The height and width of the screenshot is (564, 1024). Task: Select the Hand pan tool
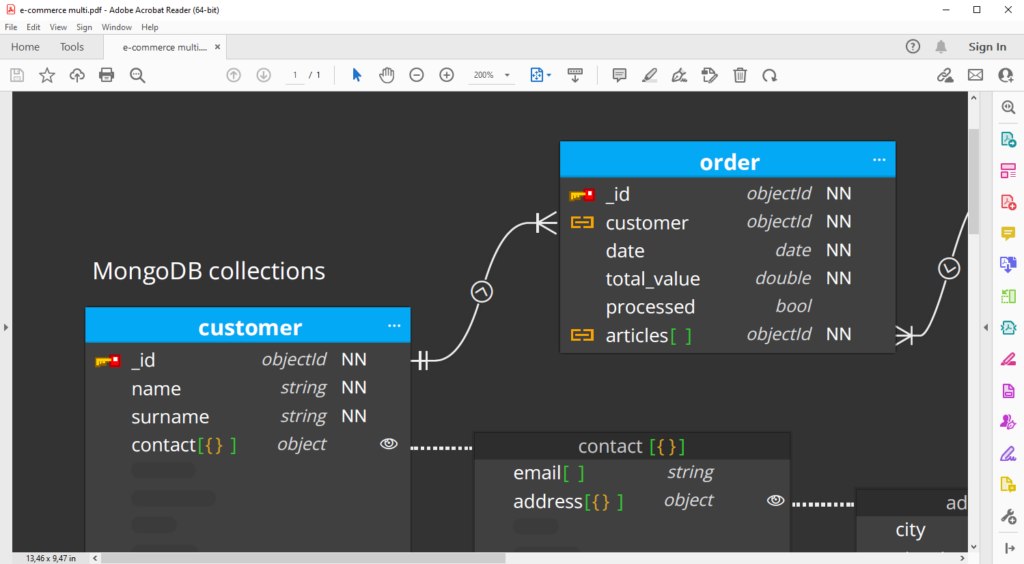[x=387, y=75]
